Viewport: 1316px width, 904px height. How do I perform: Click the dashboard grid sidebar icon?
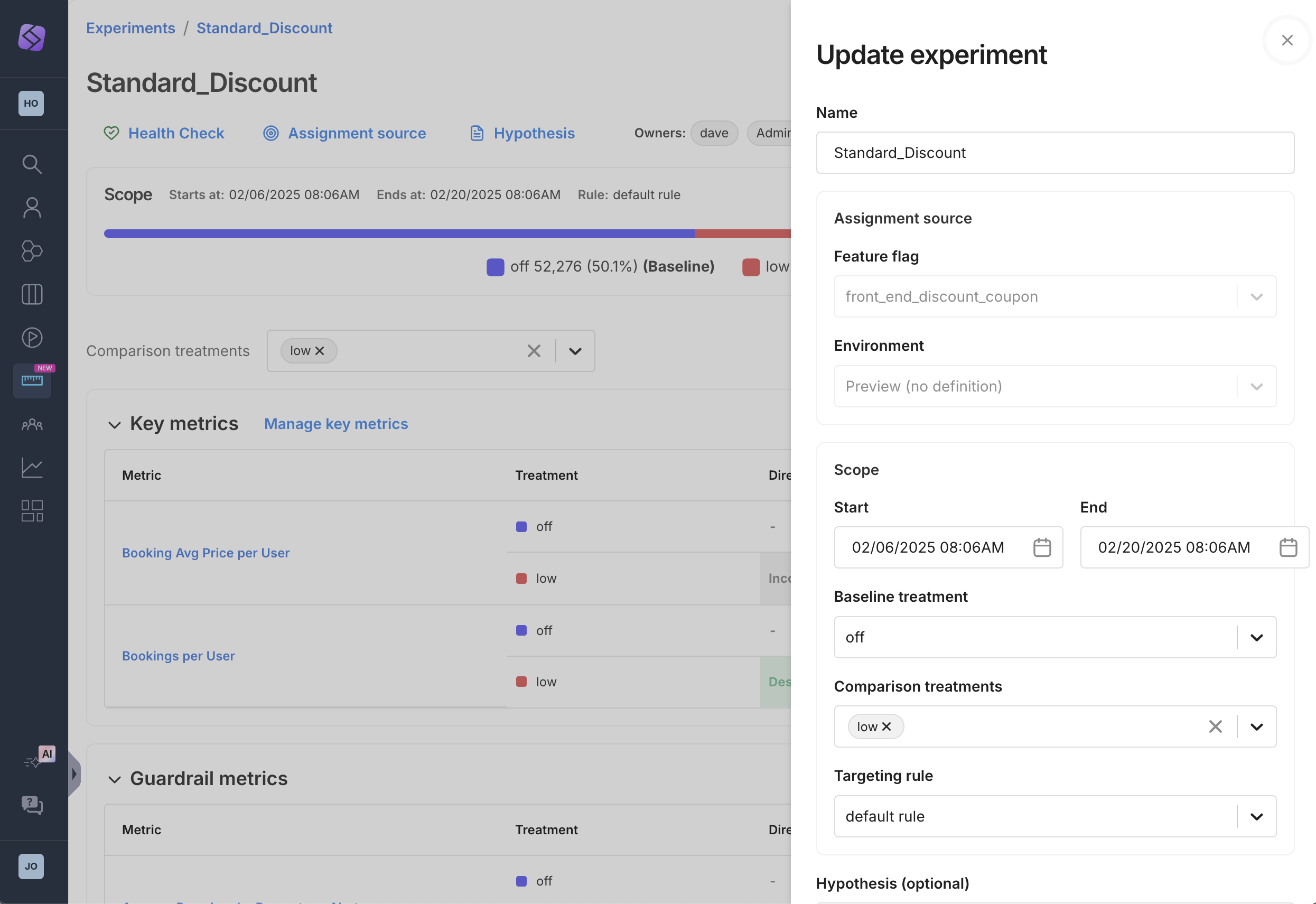(32, 511)
